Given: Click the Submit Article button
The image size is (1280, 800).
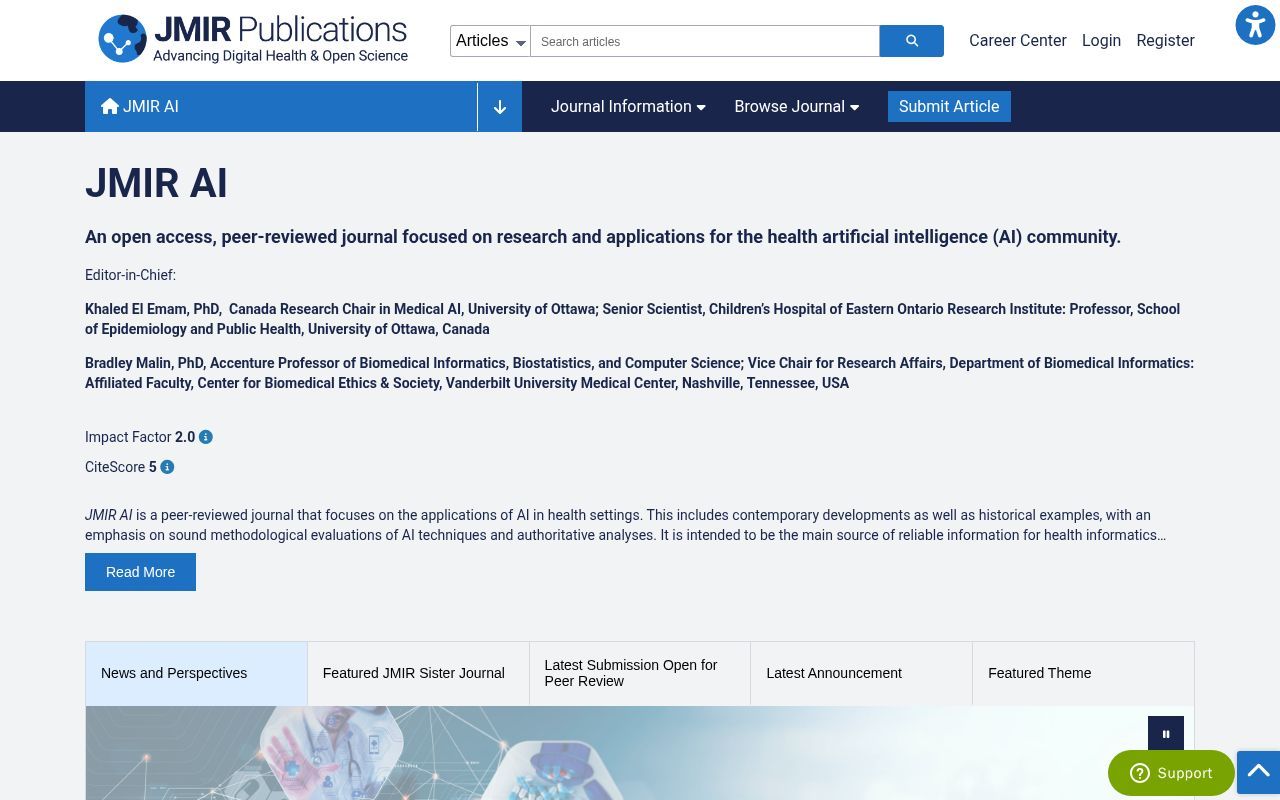Looking at the screenshot, I should tap(949, 106).
